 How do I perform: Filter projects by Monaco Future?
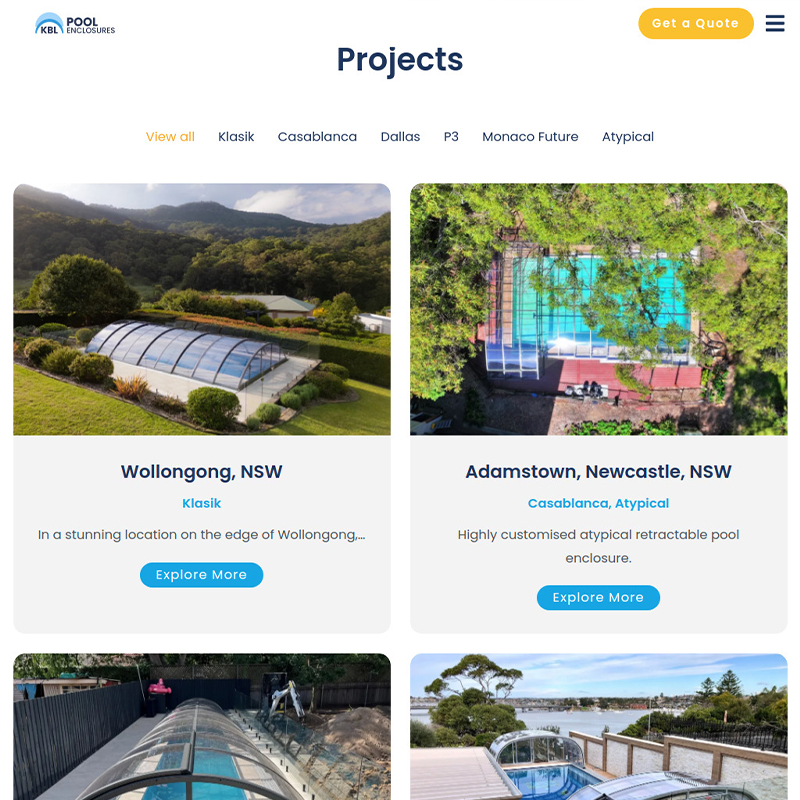[530, 137]
